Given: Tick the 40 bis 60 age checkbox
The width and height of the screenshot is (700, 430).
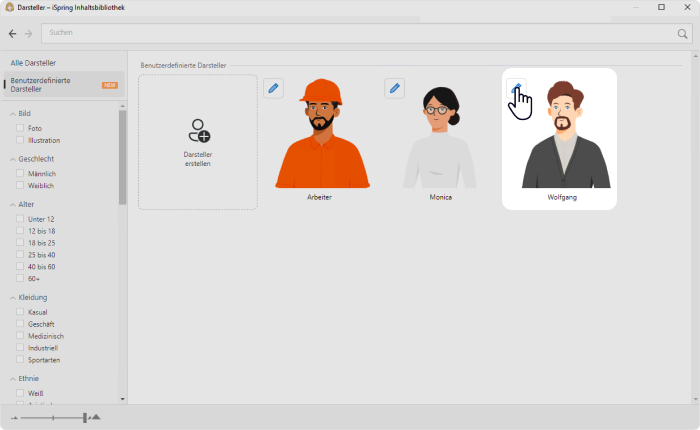Looking at the screenshot, I should click(x=20, y=267).
